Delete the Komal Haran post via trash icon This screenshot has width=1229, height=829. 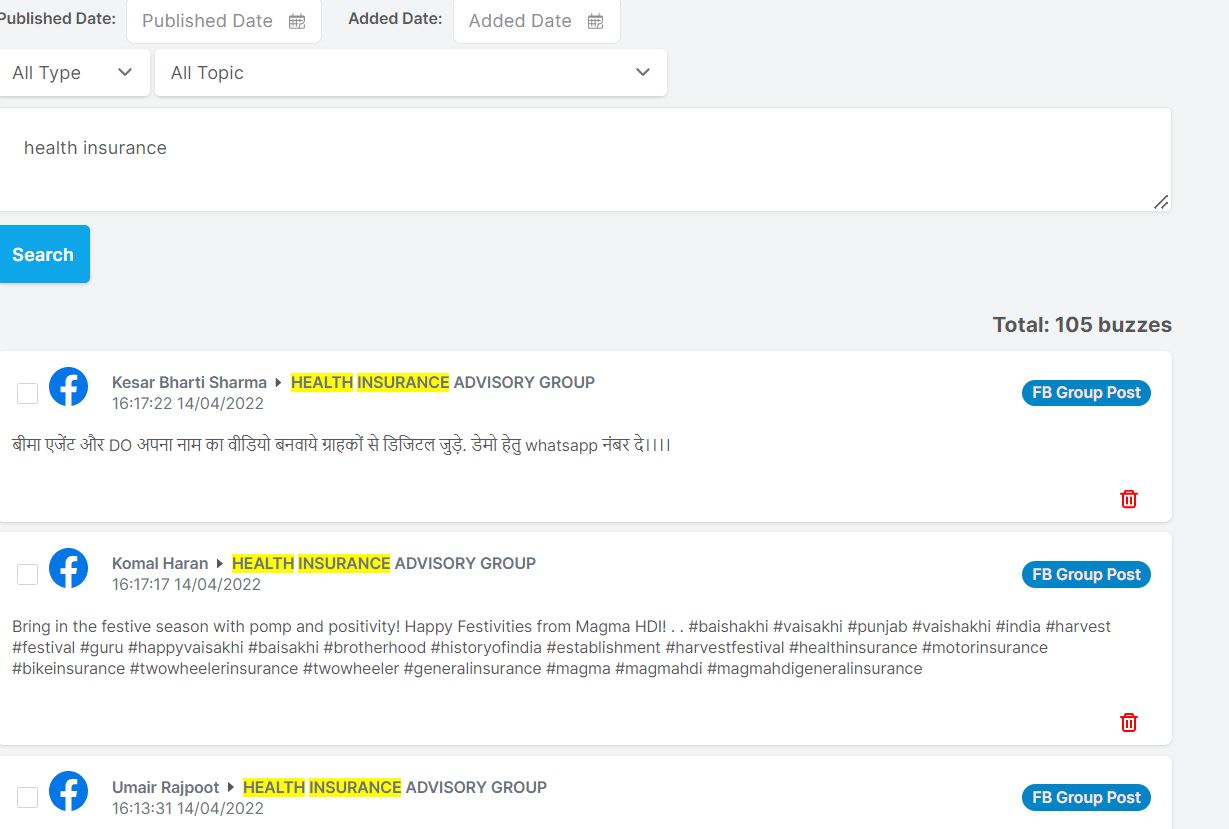1129,722
